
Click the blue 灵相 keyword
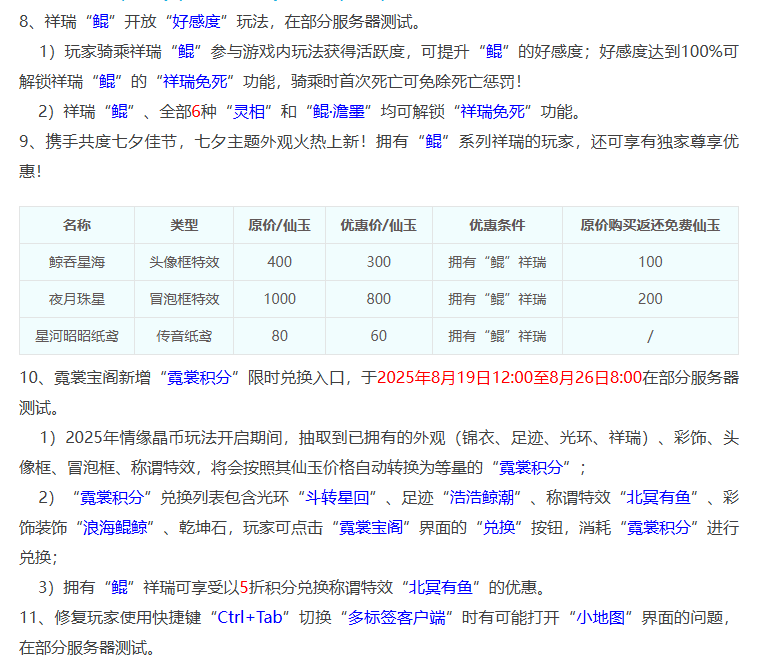(249, 112)
